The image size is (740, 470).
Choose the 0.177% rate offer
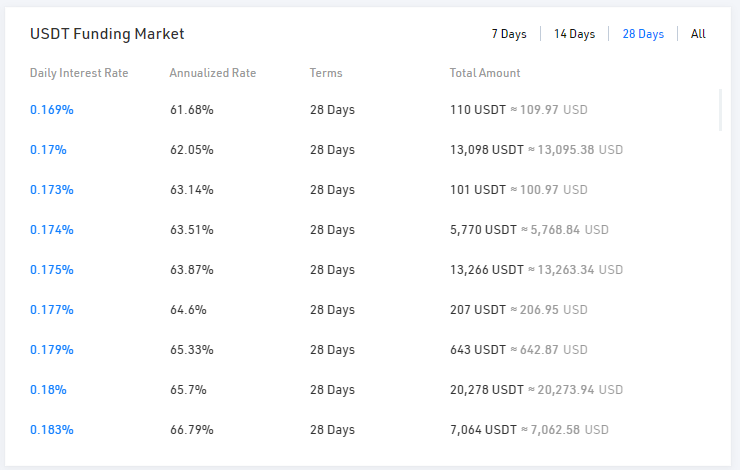52,310
